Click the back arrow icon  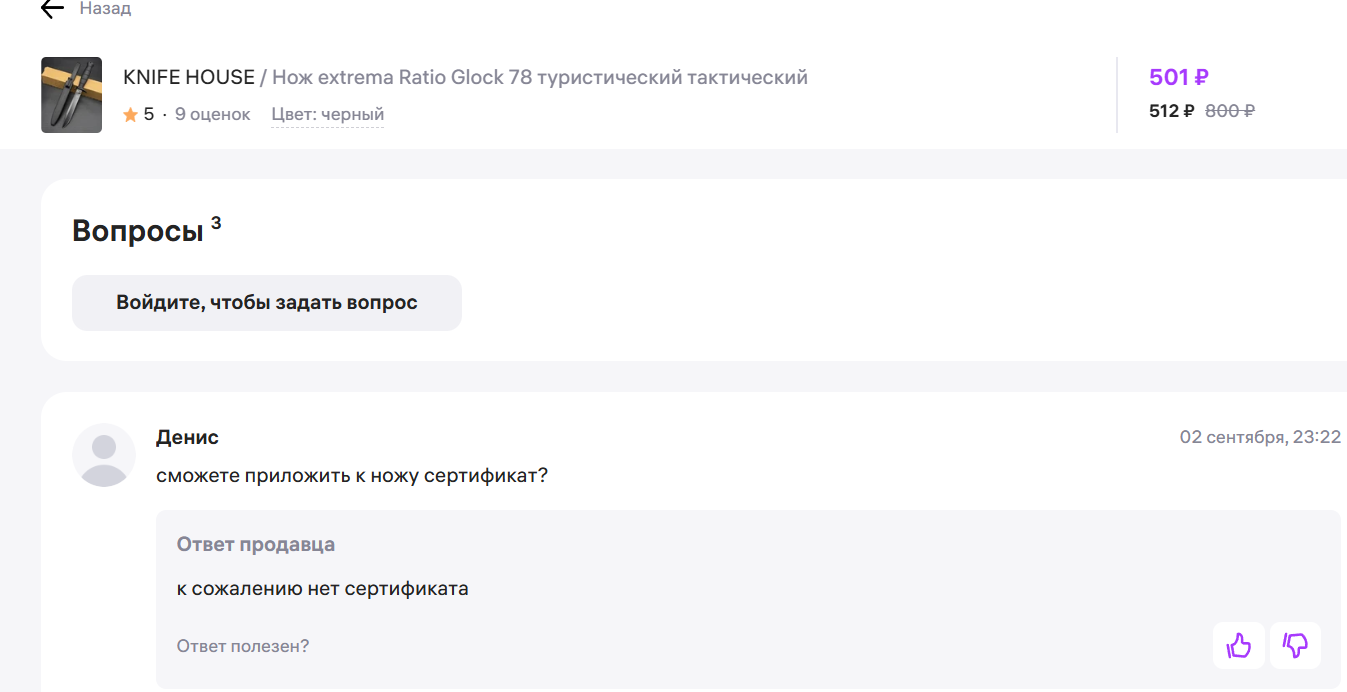(52, 9)
